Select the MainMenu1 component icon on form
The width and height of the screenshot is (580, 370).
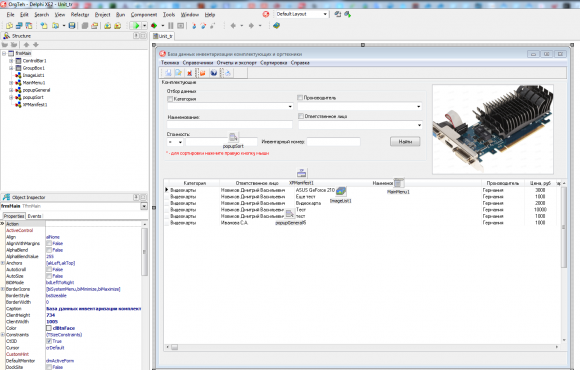tap(398, 183)
